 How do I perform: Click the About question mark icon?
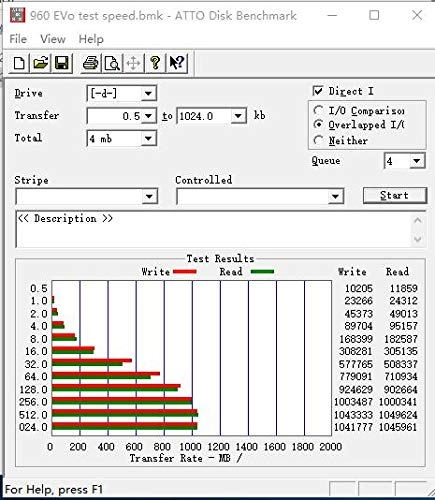(155, 63)
